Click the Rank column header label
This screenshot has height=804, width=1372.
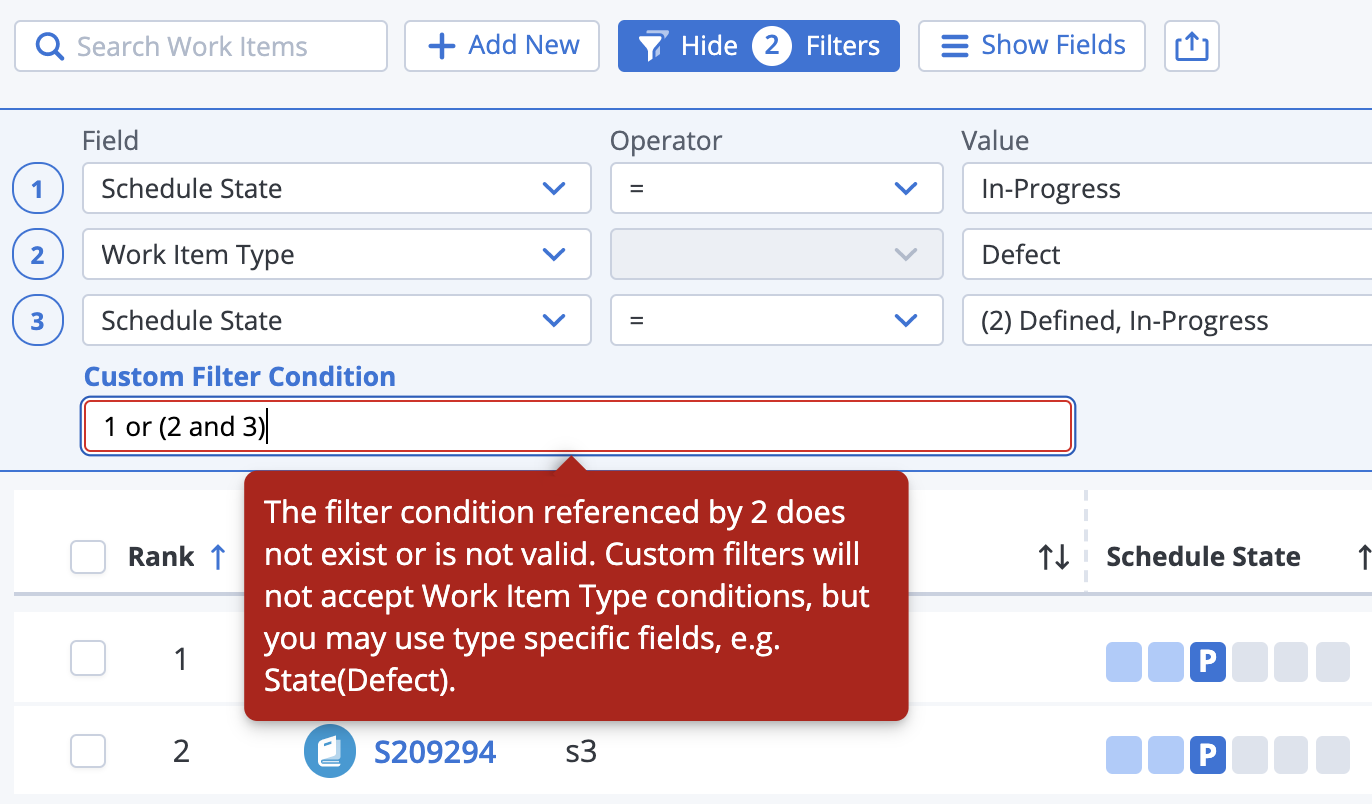(160, 557)
